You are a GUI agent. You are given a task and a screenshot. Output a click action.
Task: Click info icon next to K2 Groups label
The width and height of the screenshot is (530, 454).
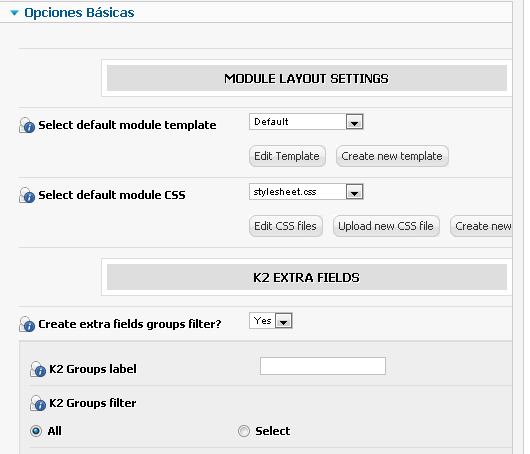click(38, 369)
